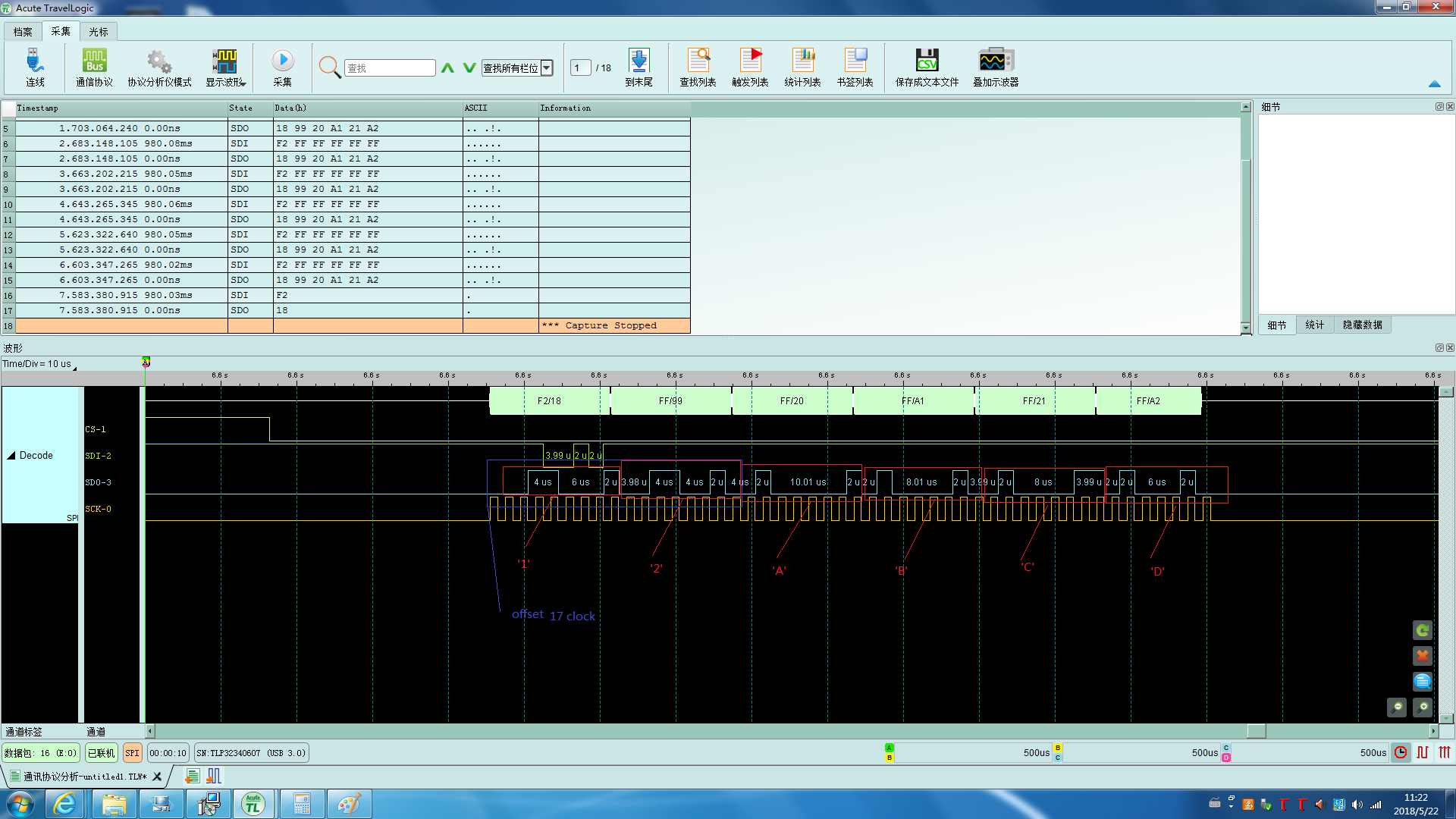1456x819 pixels.
Task: Click 保存成文本文件 CSV icon
Action: click(x=926, y=61)
